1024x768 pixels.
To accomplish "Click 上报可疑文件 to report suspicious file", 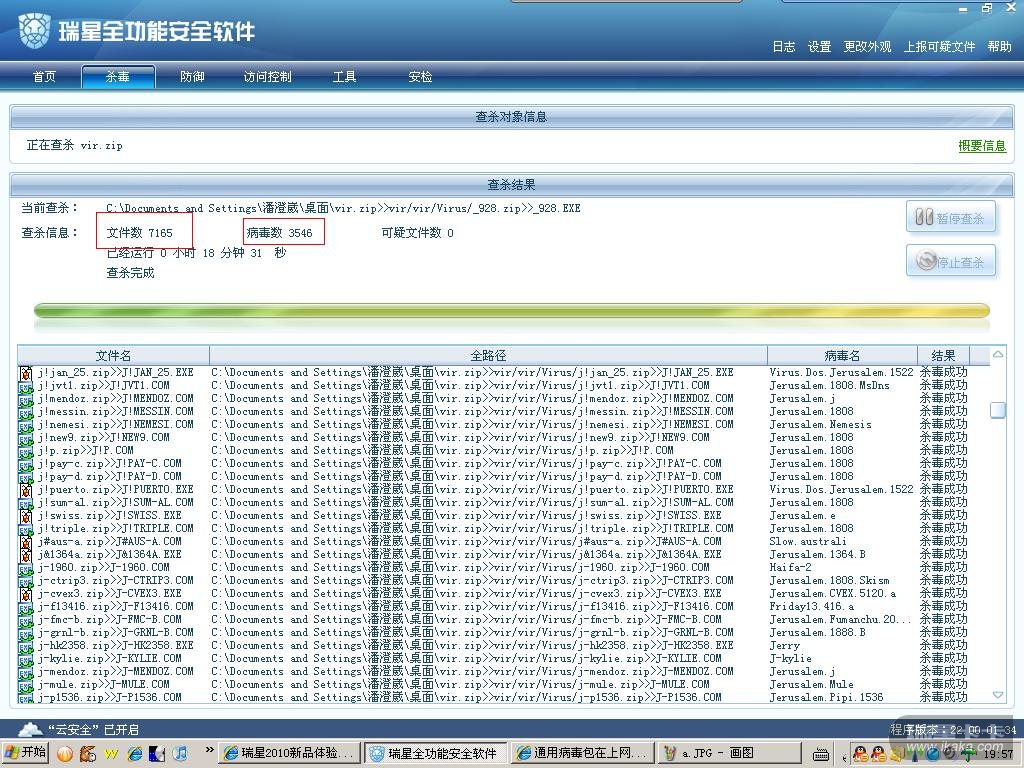I will [x=939, y=46].
